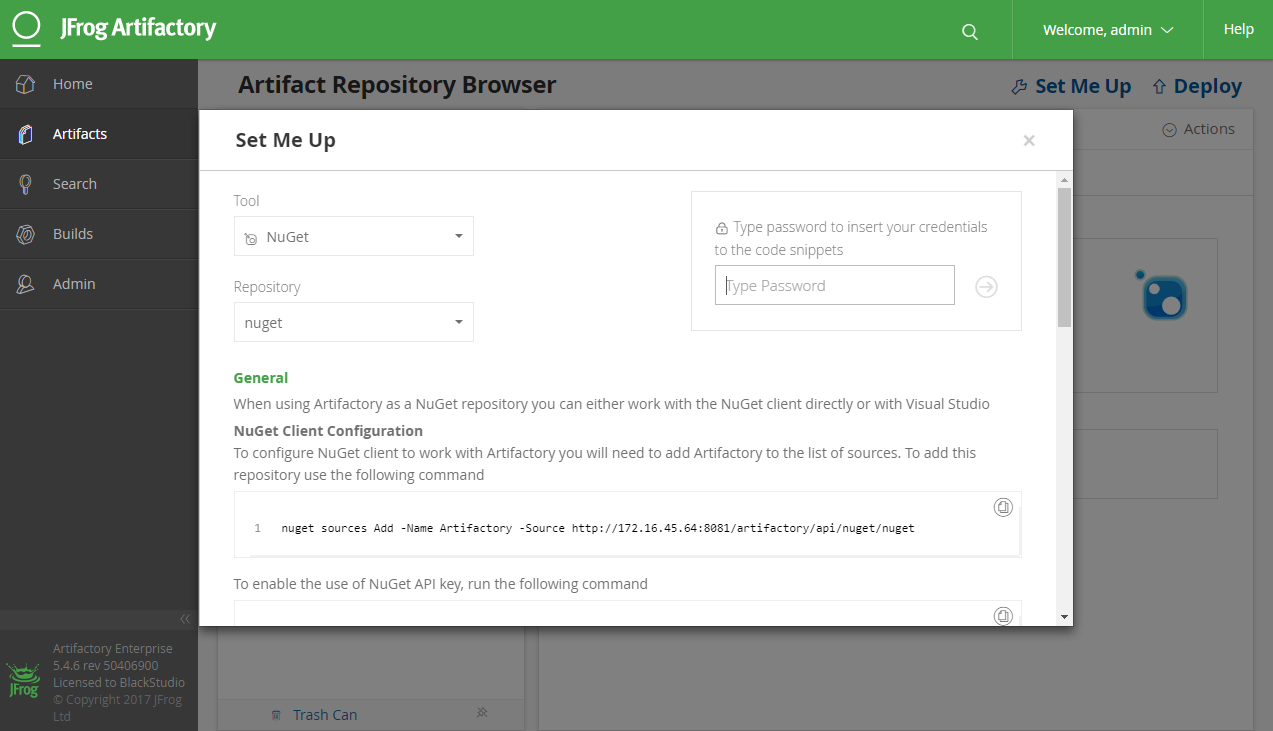Open the Actions dropdown

[1199, 129]
